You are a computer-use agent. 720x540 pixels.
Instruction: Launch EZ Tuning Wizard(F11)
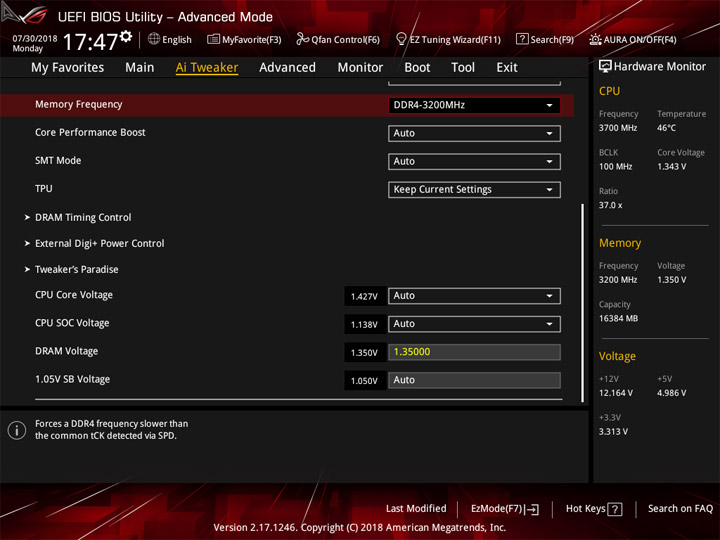pos(448,39)
